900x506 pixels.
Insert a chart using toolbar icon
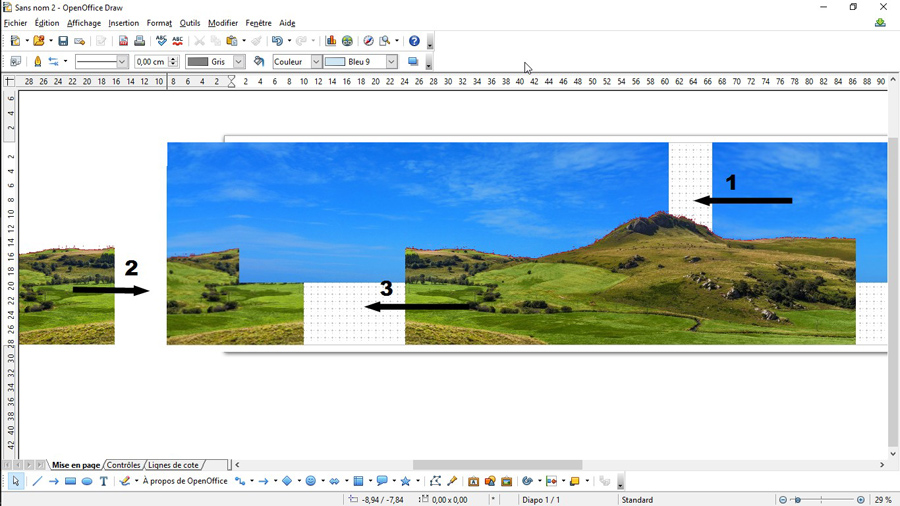tap(330, 41)
